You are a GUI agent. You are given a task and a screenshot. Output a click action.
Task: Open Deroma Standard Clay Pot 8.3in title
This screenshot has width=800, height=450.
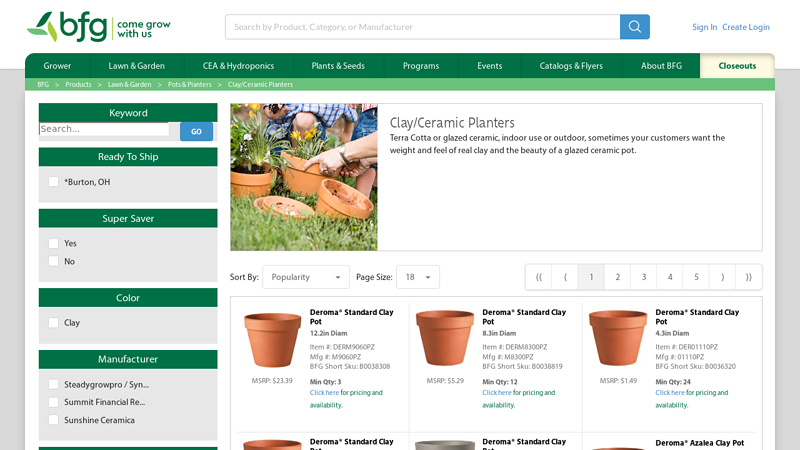[524, 317]
